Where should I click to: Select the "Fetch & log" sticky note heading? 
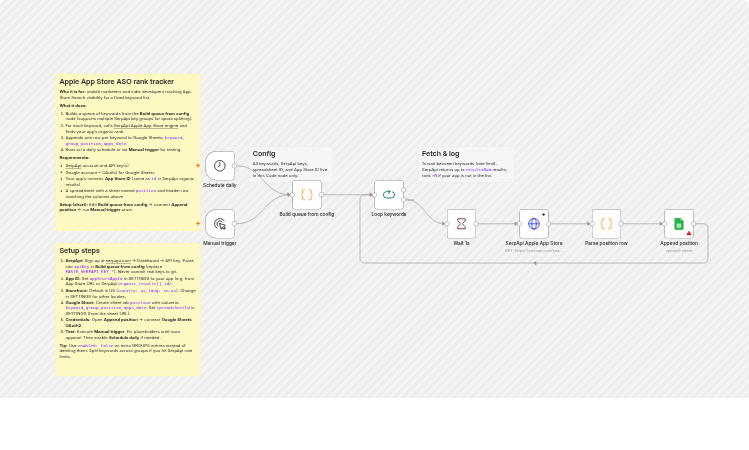coord(440,153)
